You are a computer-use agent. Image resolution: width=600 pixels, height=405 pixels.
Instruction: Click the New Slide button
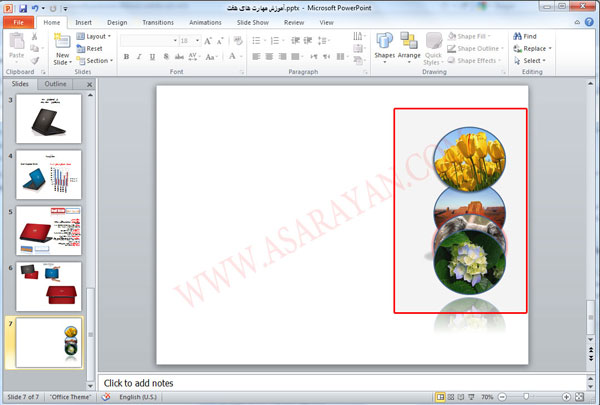click(x=62, y=50)
